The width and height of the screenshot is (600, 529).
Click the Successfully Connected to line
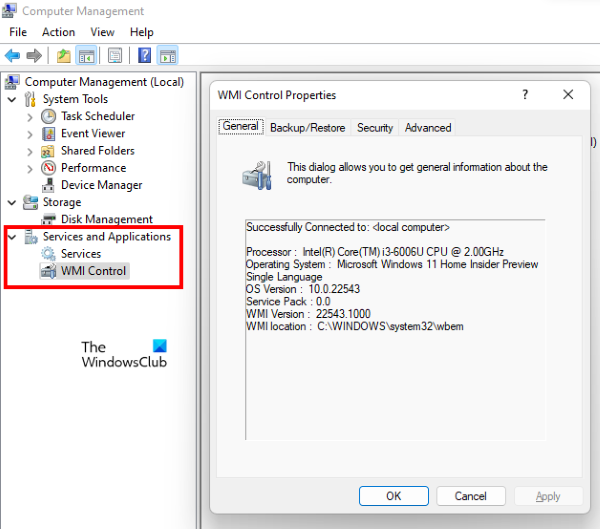click(x=347, y=227)
